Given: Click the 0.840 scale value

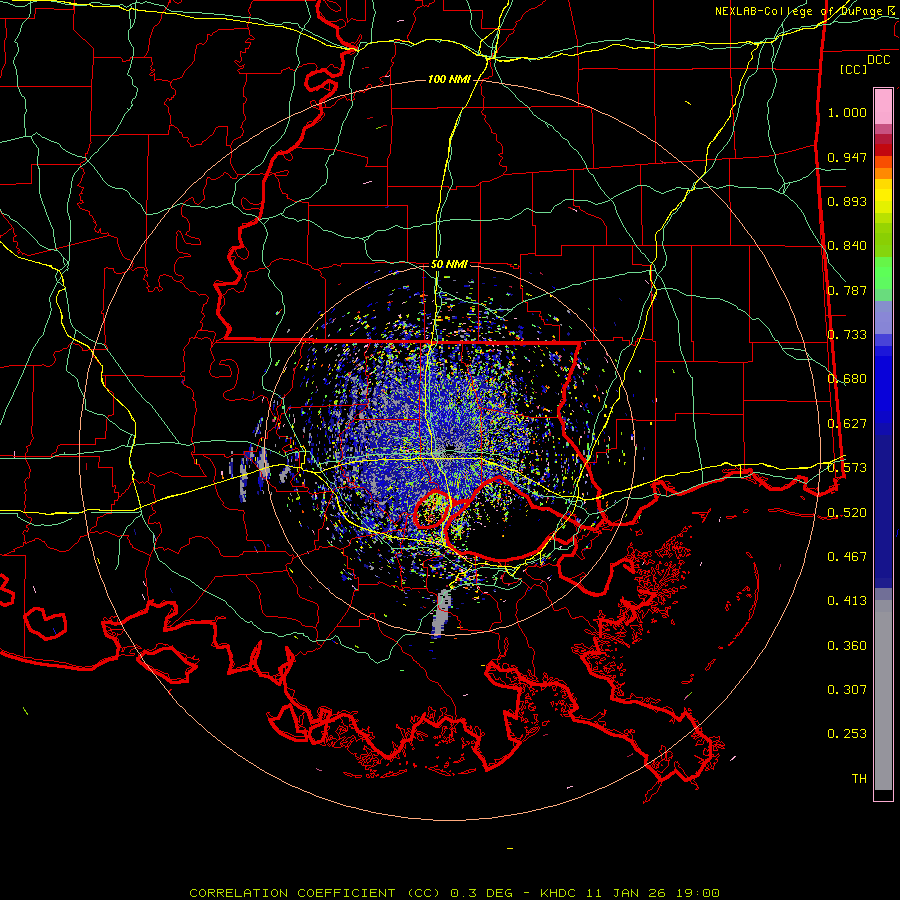Looking at the screenshot, I should coord(847,246).
